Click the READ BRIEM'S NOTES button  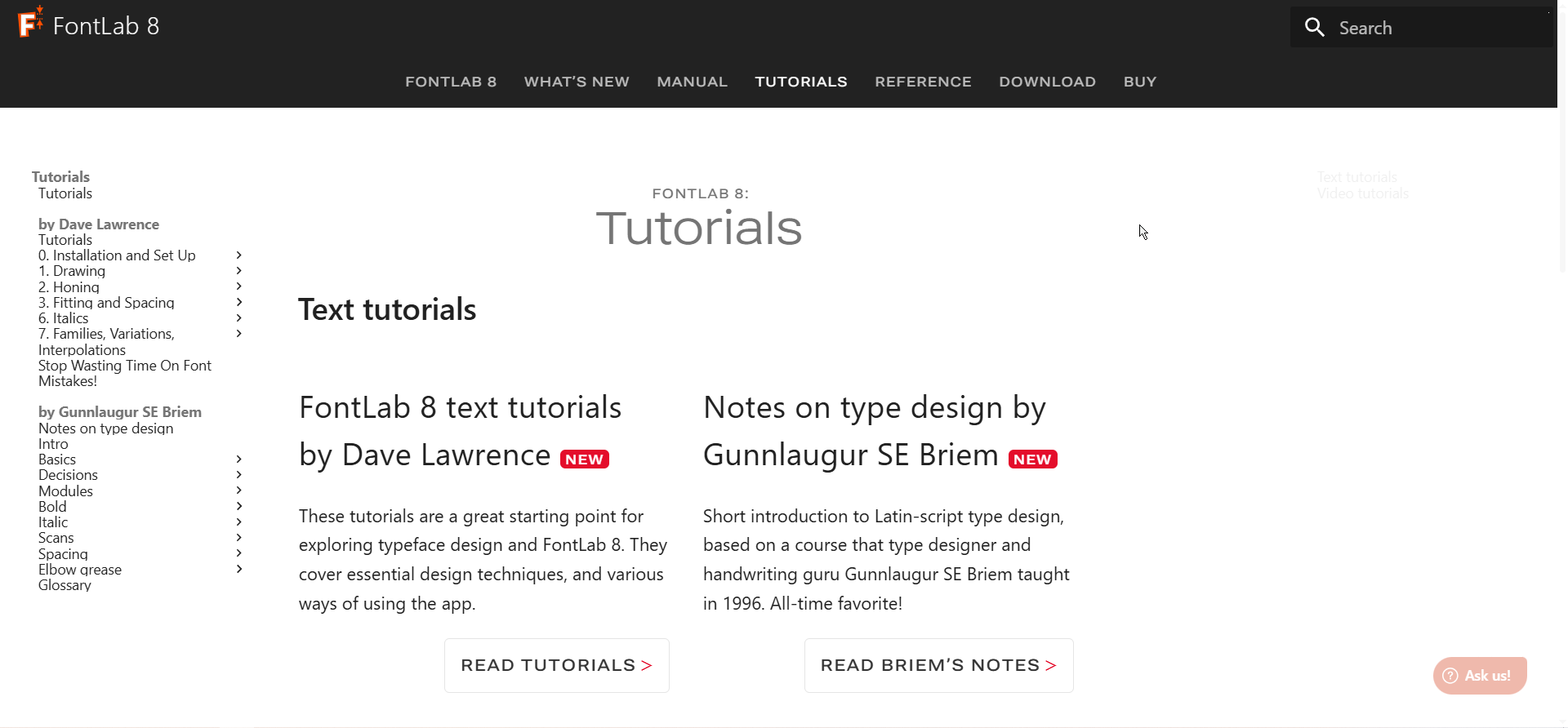click(939, 665)
